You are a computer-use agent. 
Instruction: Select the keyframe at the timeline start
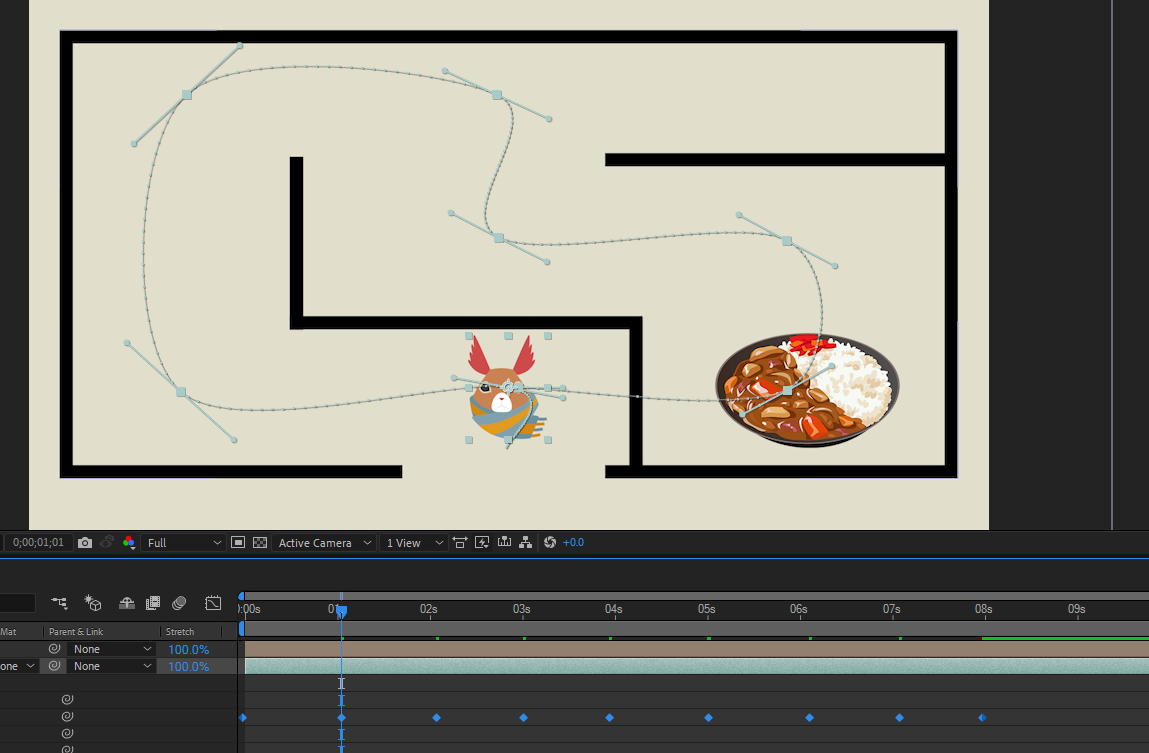pos(243,718)
